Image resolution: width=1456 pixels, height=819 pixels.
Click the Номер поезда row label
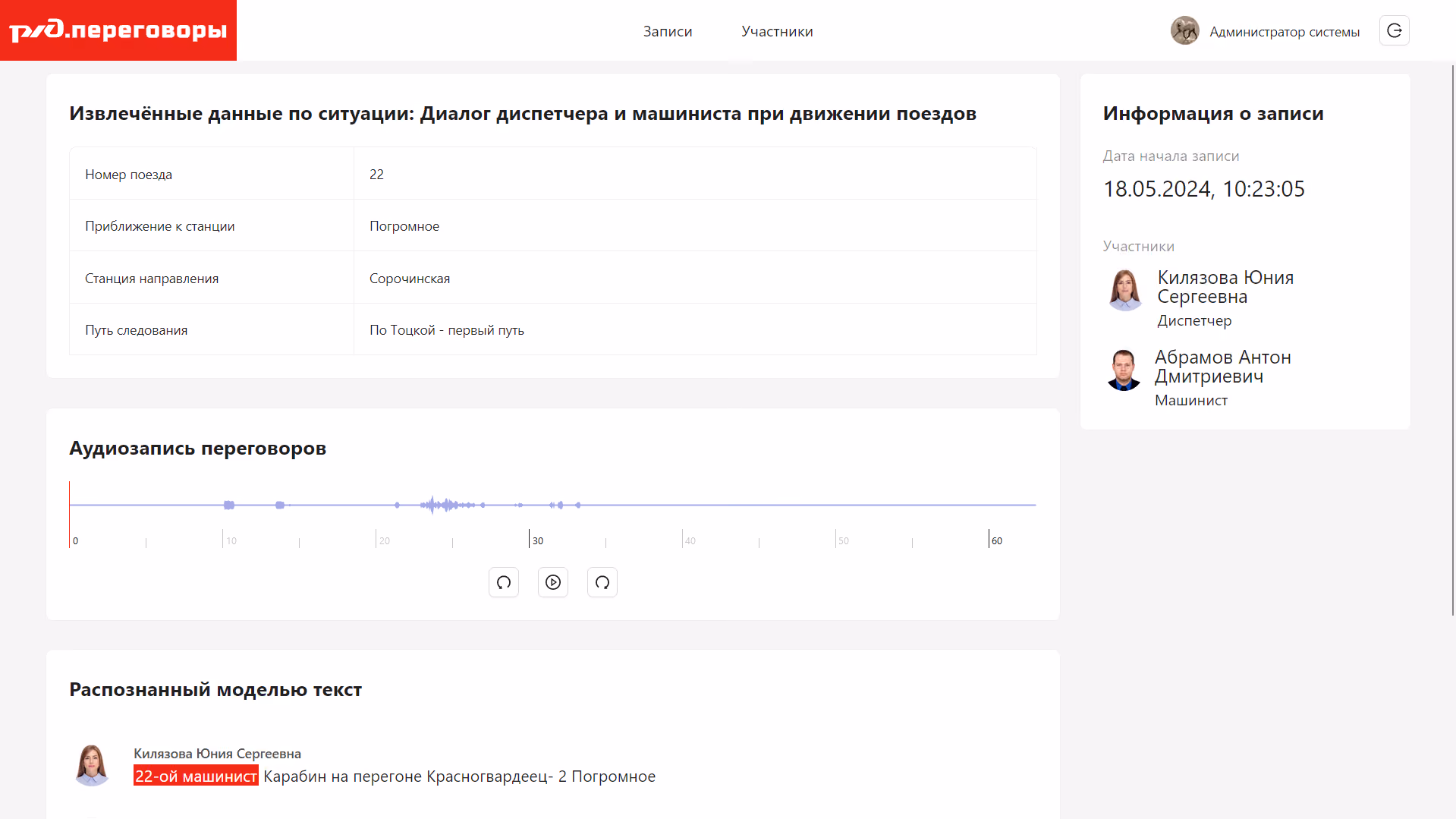point(128,175)
